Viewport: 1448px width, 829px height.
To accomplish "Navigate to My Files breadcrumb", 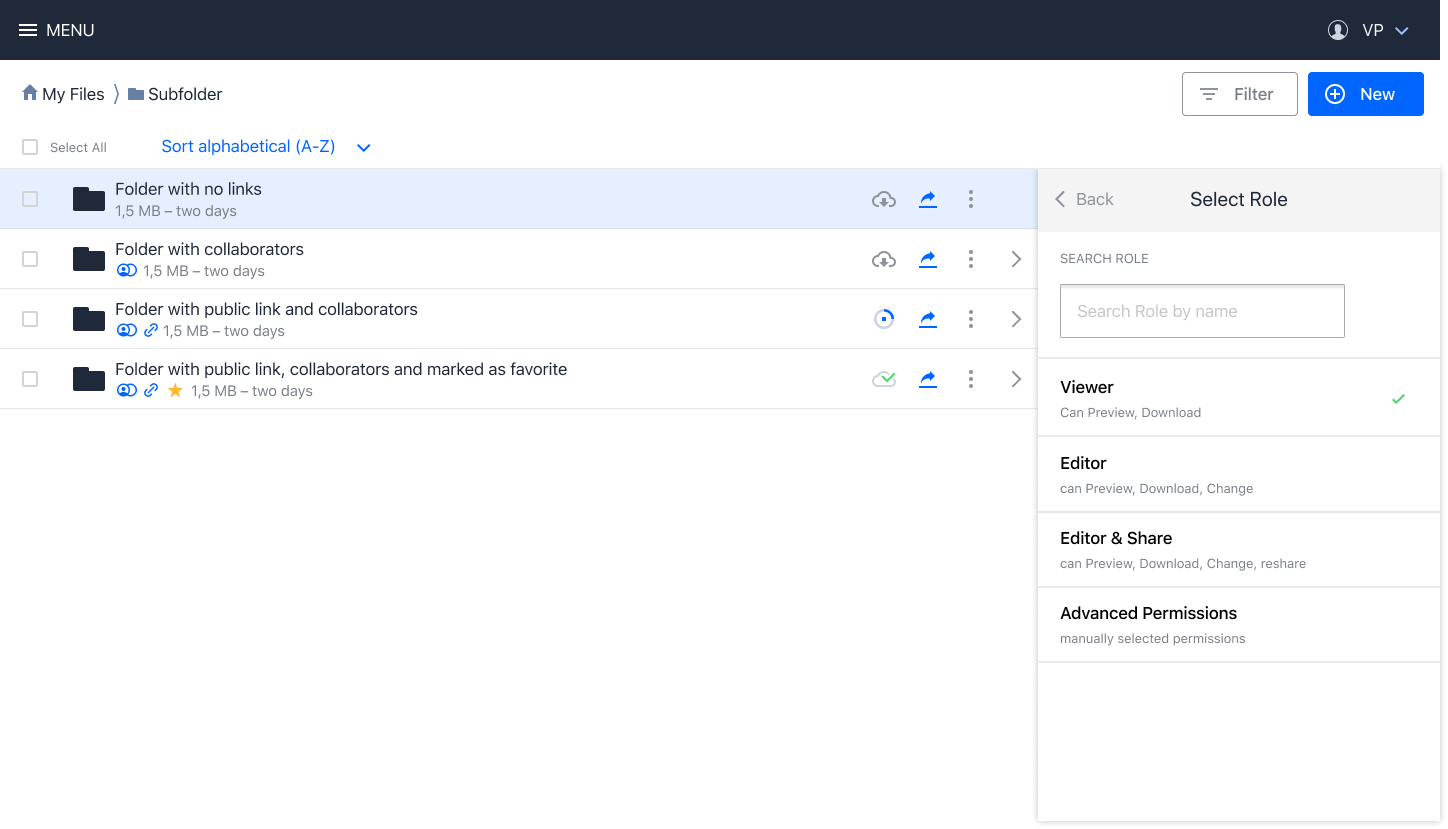I will click(73, 94).
